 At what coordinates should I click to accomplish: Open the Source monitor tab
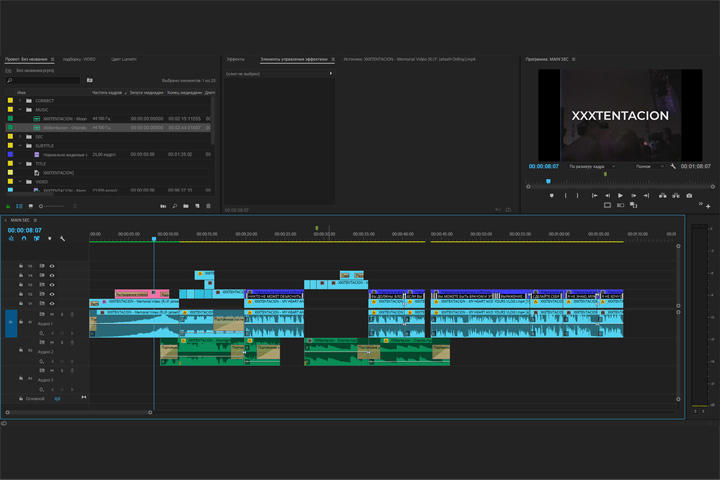[410, 59]
